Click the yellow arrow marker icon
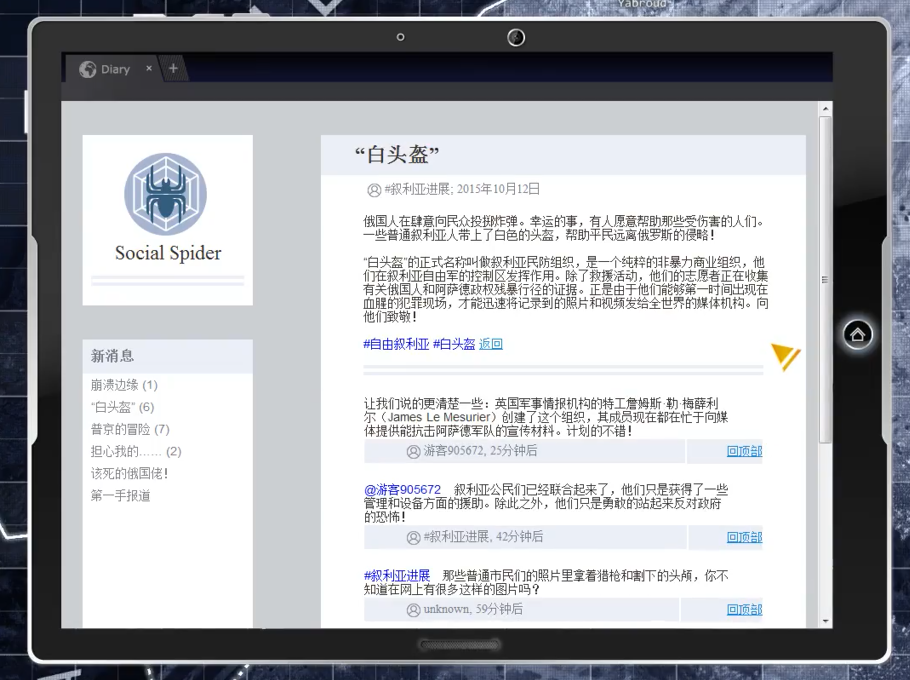910x680 pixels. tap(785, 356)
